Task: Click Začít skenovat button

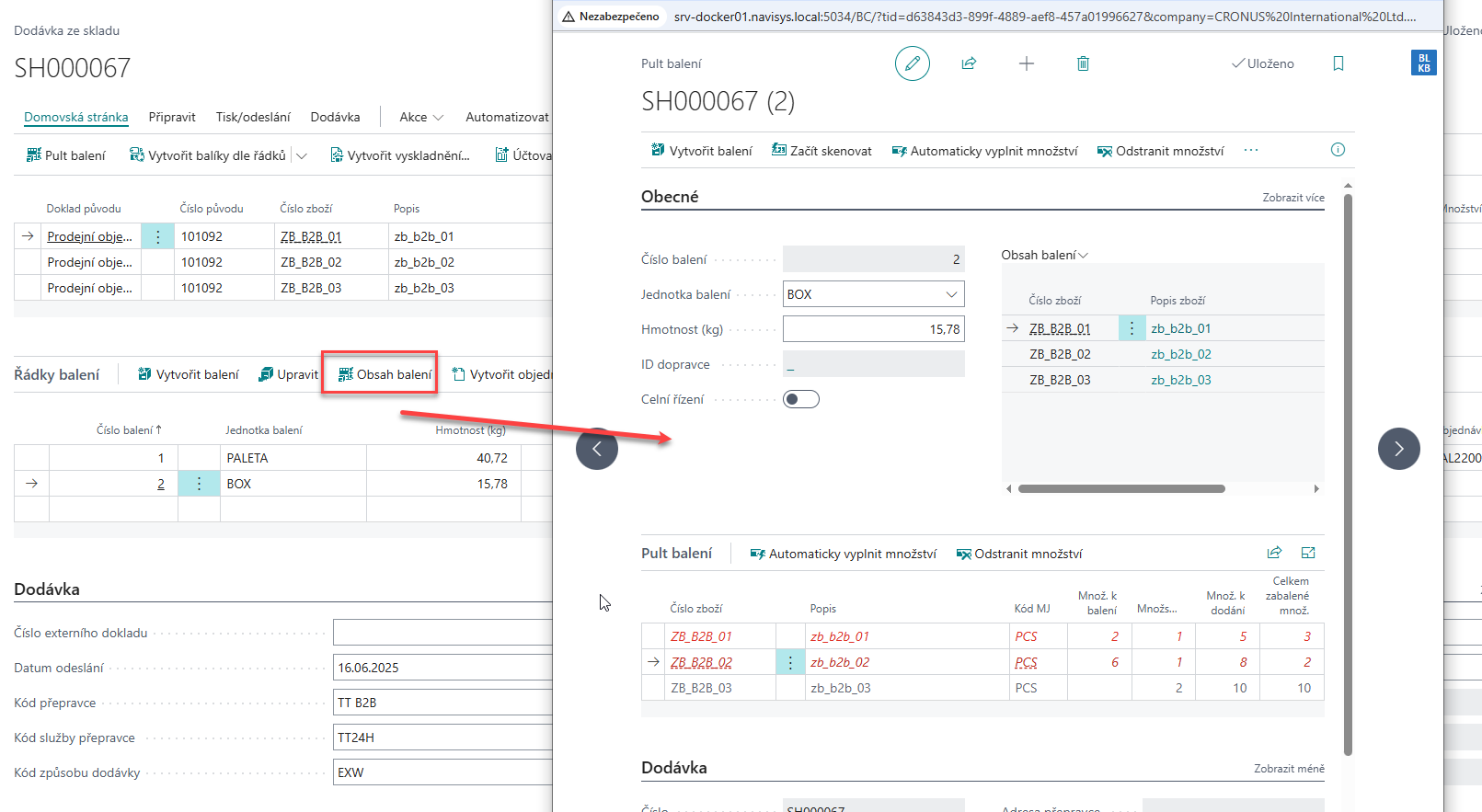Action: 821,151
